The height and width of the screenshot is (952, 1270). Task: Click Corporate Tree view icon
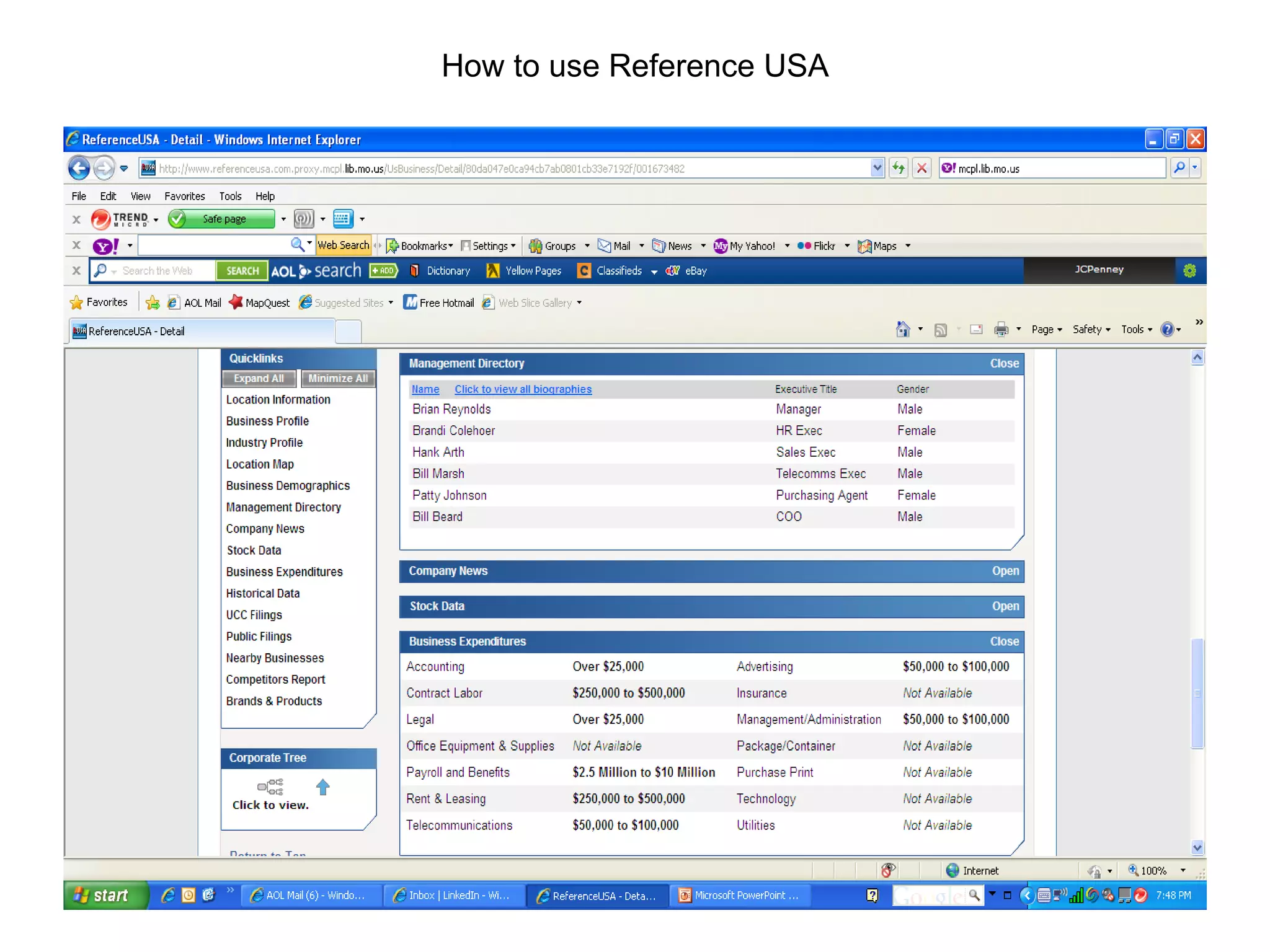tap(270, 787)
